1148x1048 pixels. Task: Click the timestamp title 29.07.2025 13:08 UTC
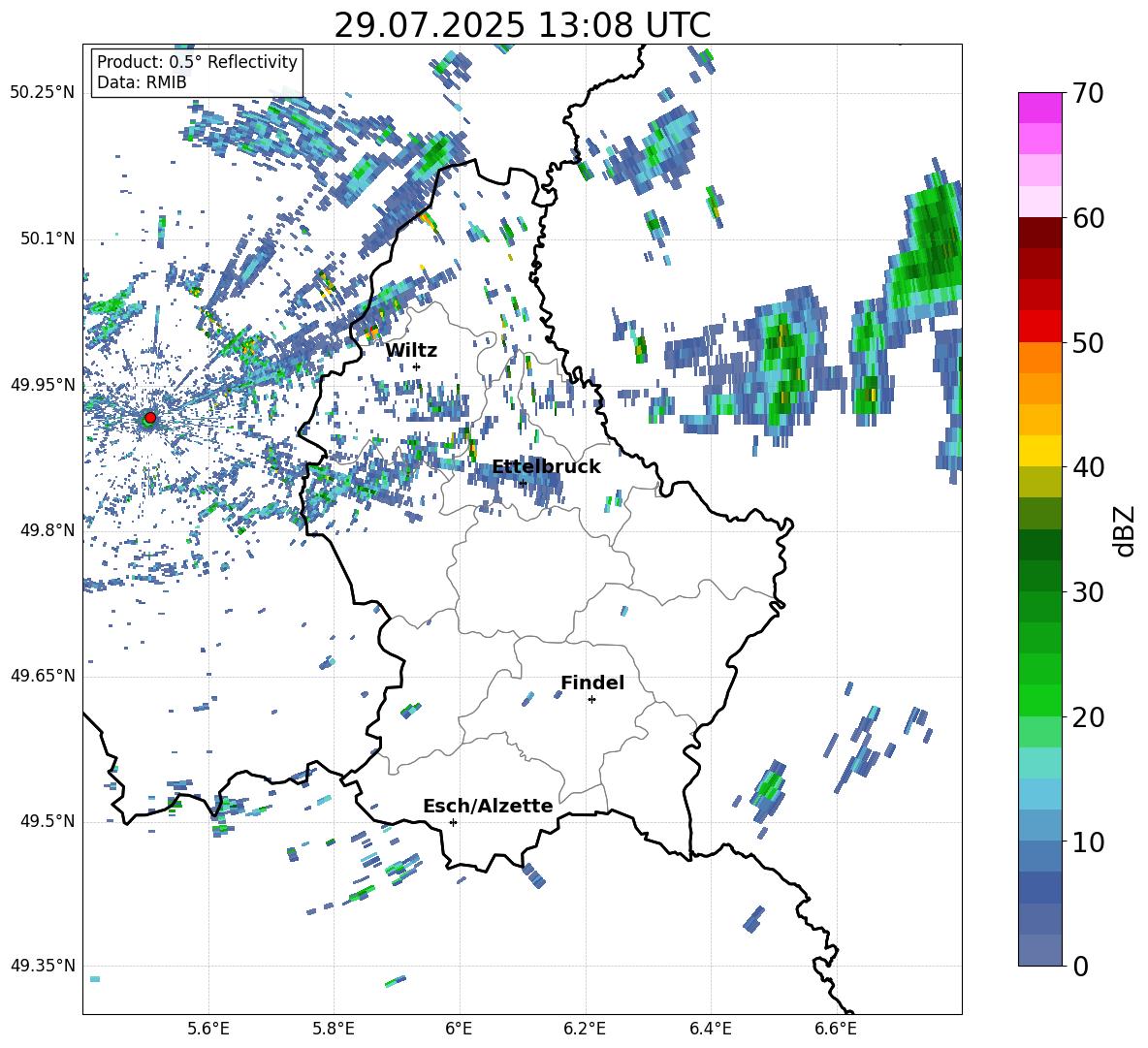coord(522,25)
